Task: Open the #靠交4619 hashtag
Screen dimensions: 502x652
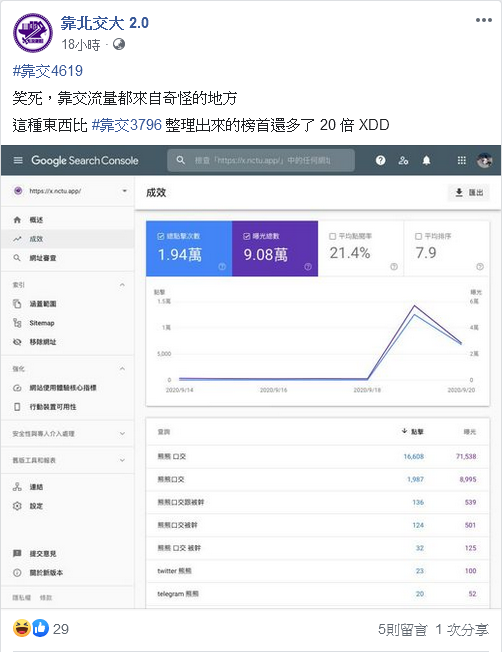Action: (x=48, y=71)
